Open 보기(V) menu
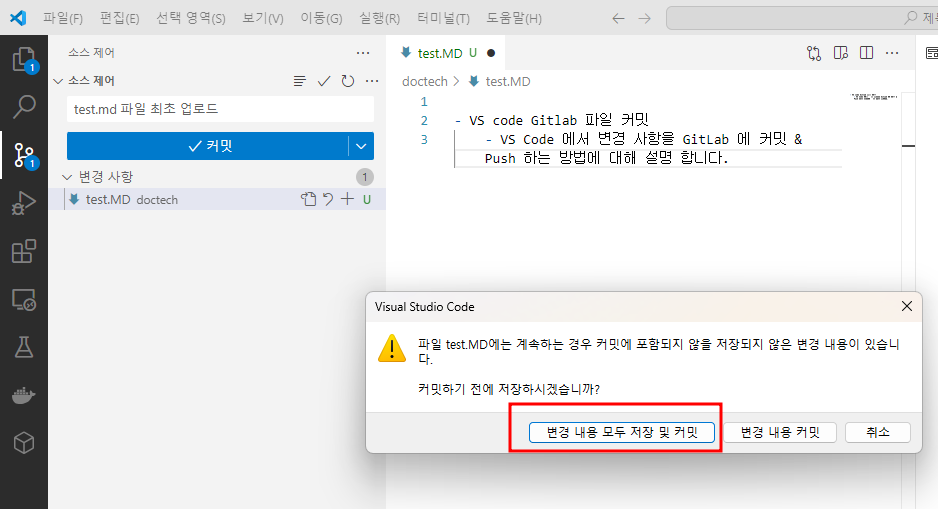Screen dimensions: 938x509 [x=263, y=19]
